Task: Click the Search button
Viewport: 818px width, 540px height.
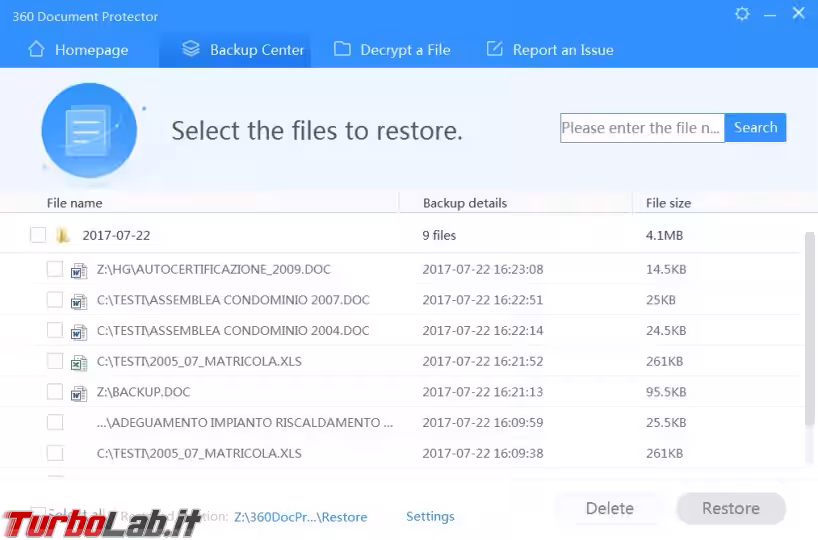Action: point(755,127)
